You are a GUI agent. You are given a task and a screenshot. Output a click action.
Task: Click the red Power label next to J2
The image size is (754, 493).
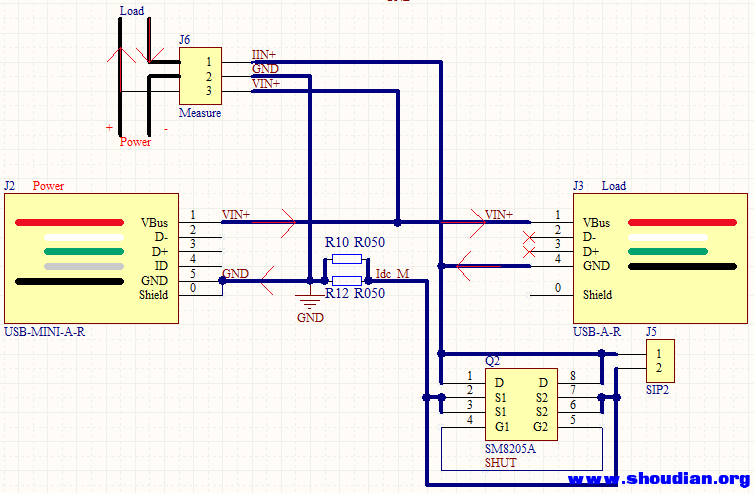coord(48,186)
